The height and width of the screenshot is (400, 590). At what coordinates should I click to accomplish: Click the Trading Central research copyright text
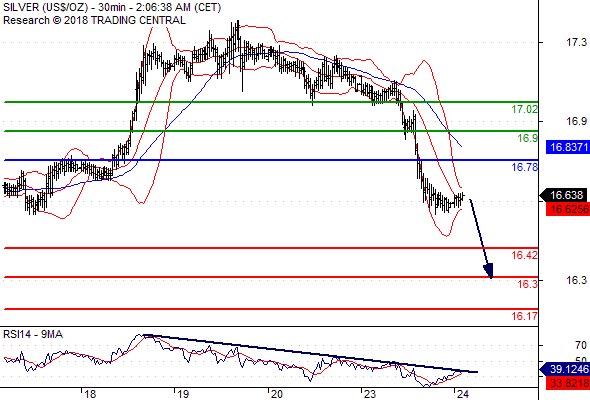click(x=94, y=20)
